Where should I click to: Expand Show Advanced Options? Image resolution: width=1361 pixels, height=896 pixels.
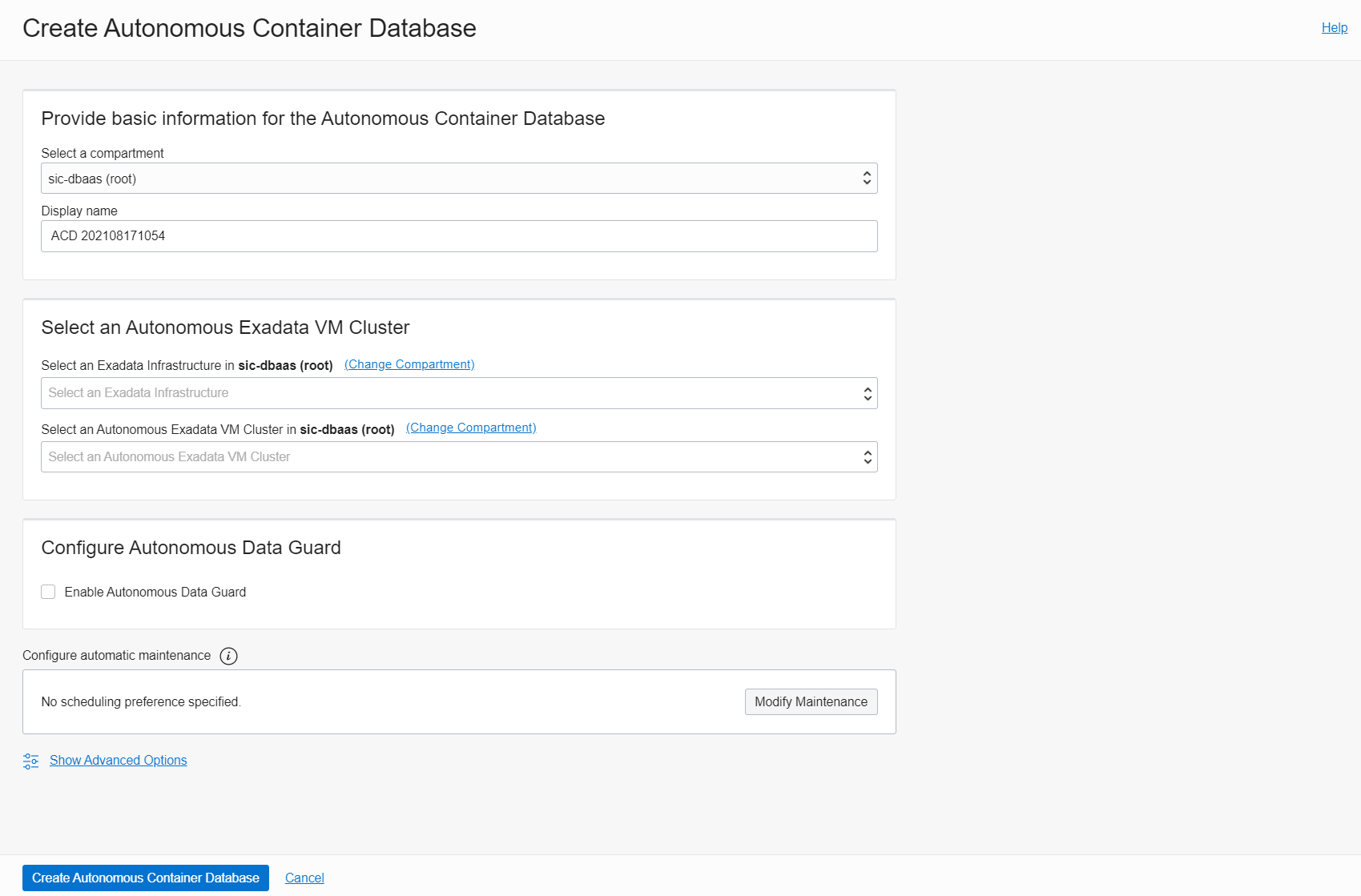[x=119, y=761]
